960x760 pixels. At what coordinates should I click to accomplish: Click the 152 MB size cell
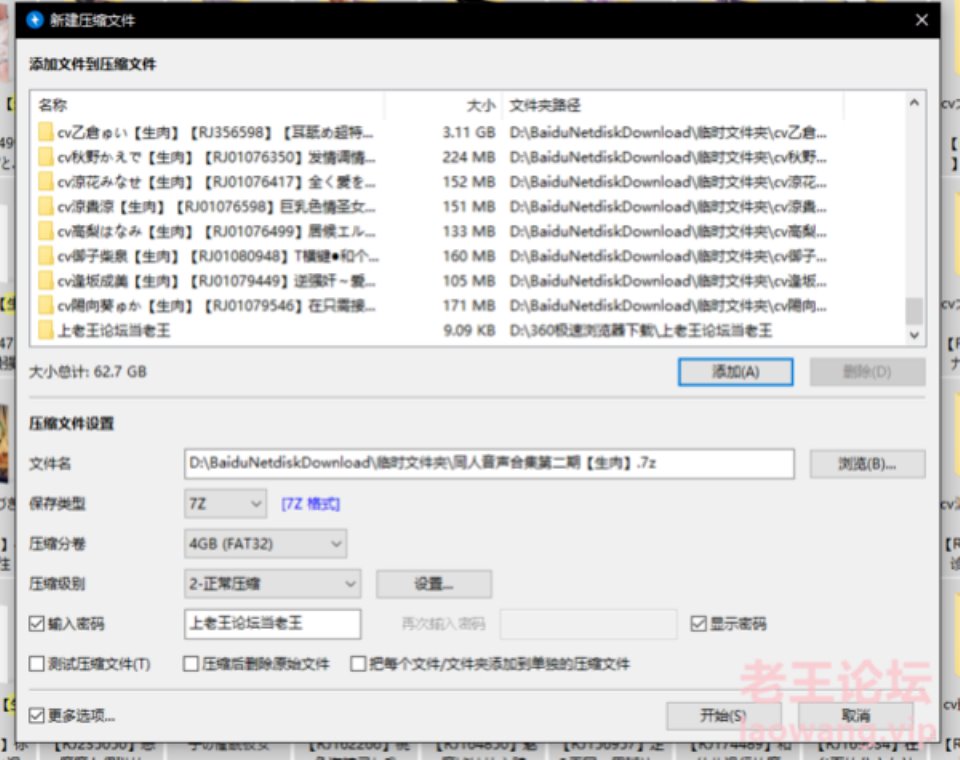468,182
